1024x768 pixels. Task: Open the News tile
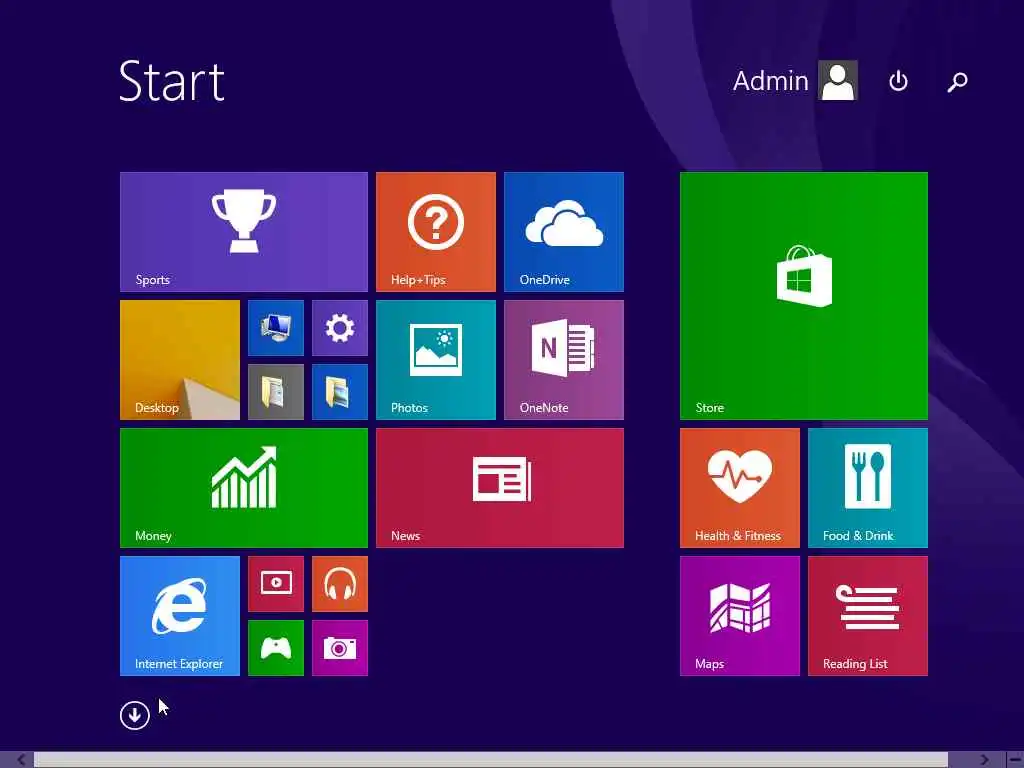(500, 488)
